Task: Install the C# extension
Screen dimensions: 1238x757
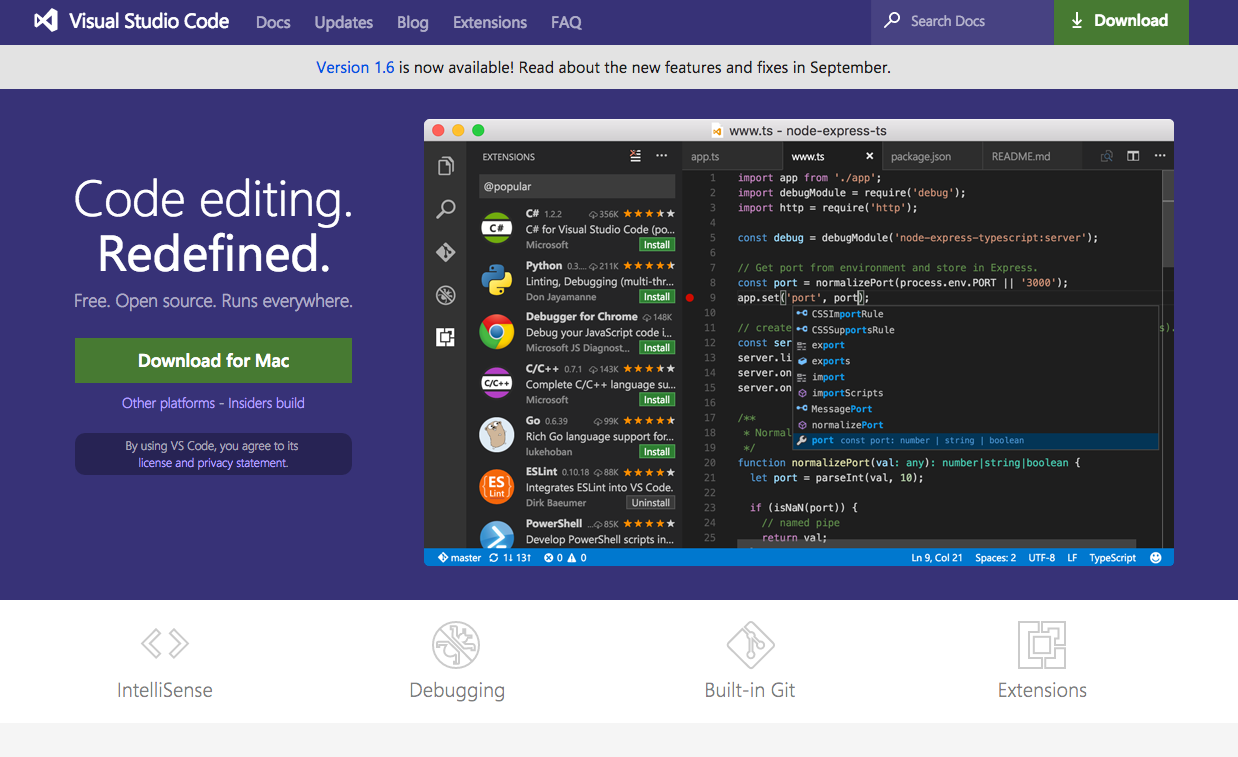Action: click(x=657, y=245)
